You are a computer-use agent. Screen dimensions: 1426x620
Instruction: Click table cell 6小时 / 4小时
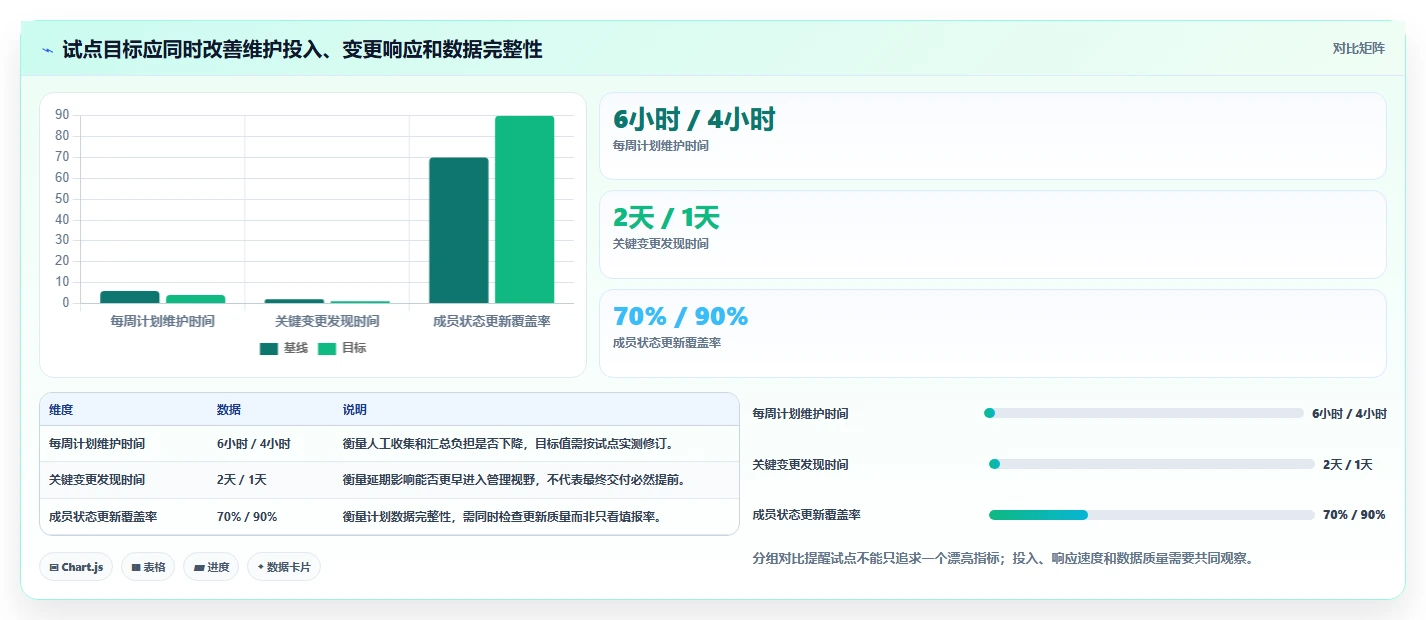[x=254, y=444]
